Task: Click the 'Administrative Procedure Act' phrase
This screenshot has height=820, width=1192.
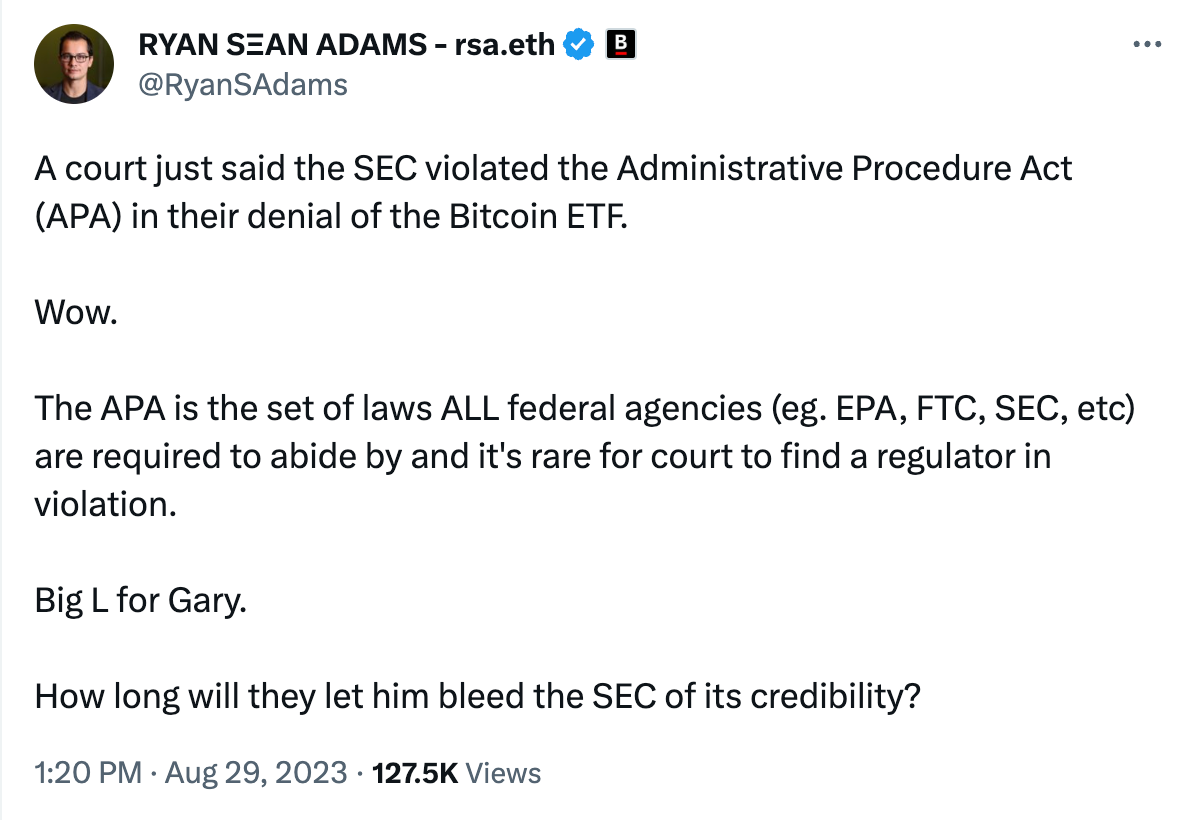Action: pos(844,168)
